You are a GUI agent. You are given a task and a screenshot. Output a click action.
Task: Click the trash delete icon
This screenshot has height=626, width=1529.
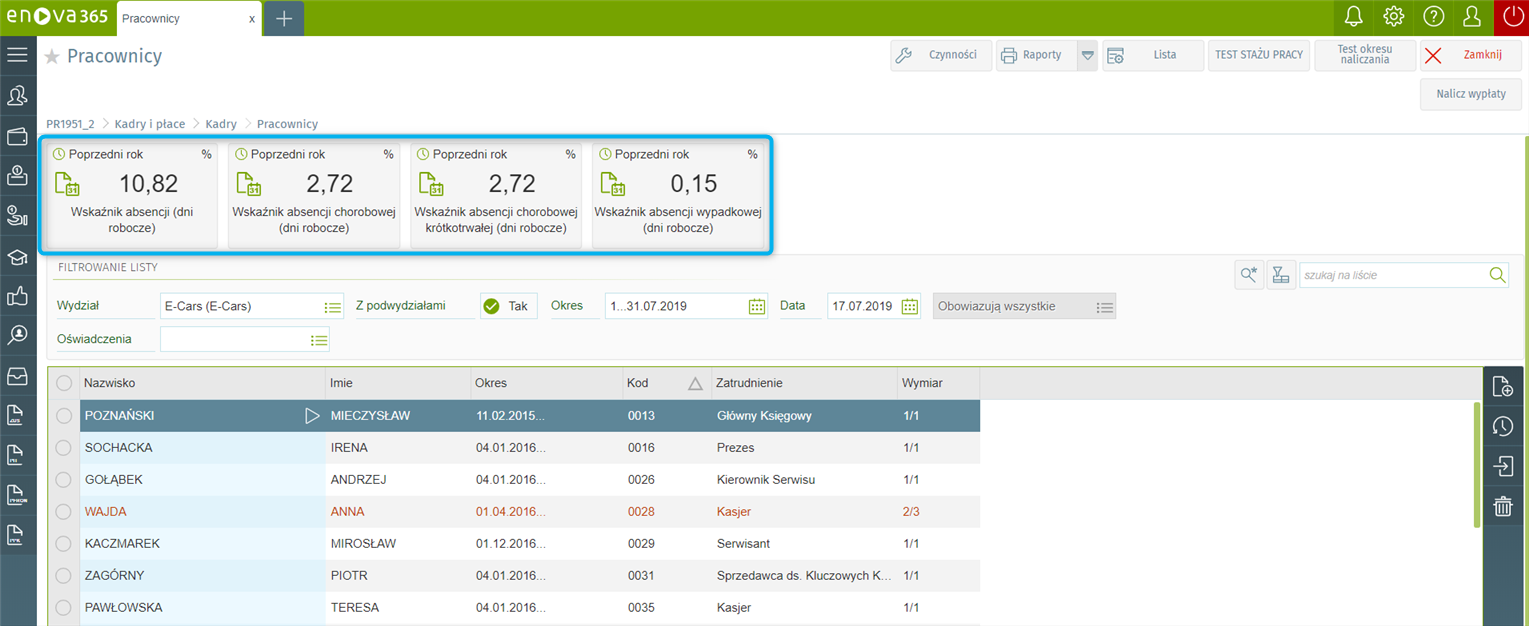click(1502, 506)
